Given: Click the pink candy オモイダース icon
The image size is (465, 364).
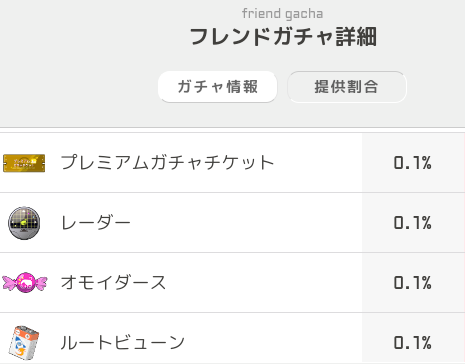Looking at the screenshot, I should tap(25, 283).
